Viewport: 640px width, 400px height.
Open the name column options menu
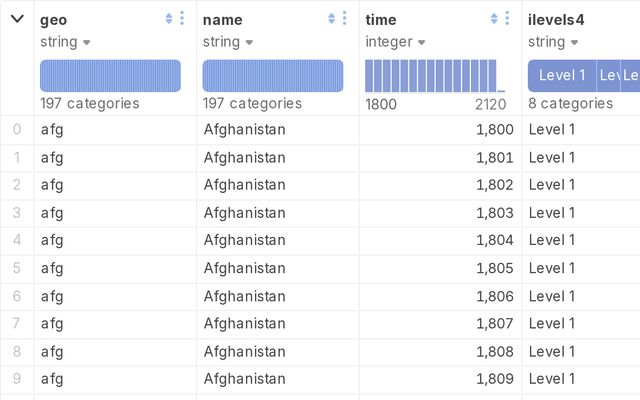coord(345,18)
